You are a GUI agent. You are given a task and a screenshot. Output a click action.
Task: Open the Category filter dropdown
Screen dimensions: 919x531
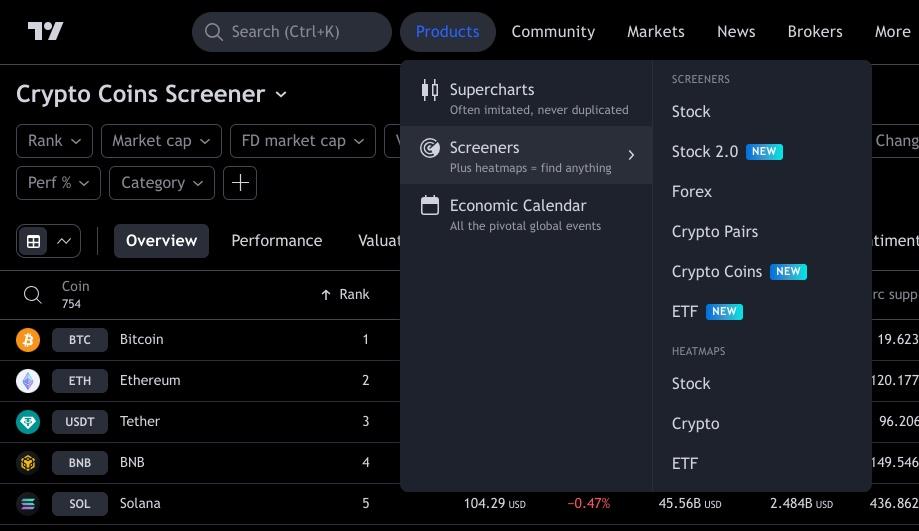(162, 183)
